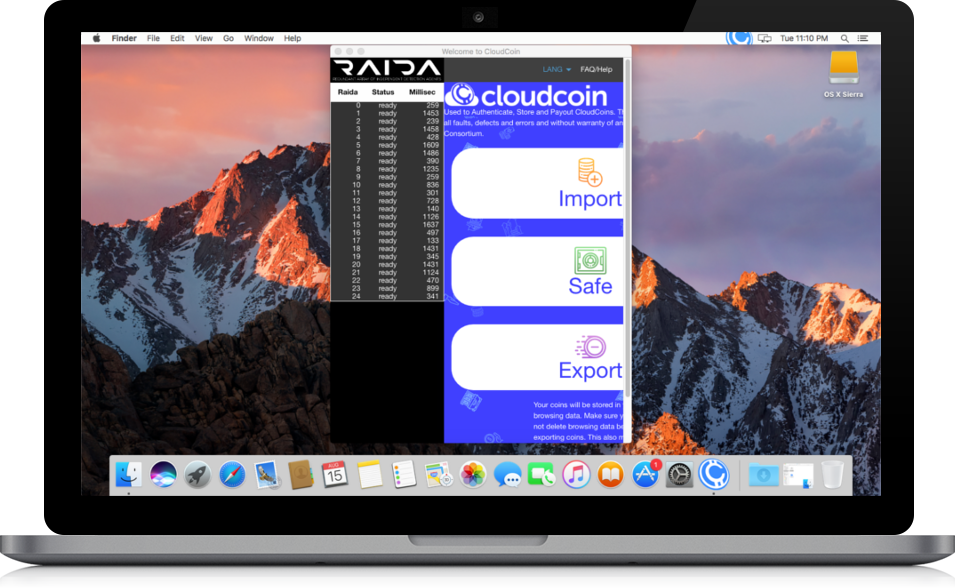Open the Finder menu

click(124, 38)
